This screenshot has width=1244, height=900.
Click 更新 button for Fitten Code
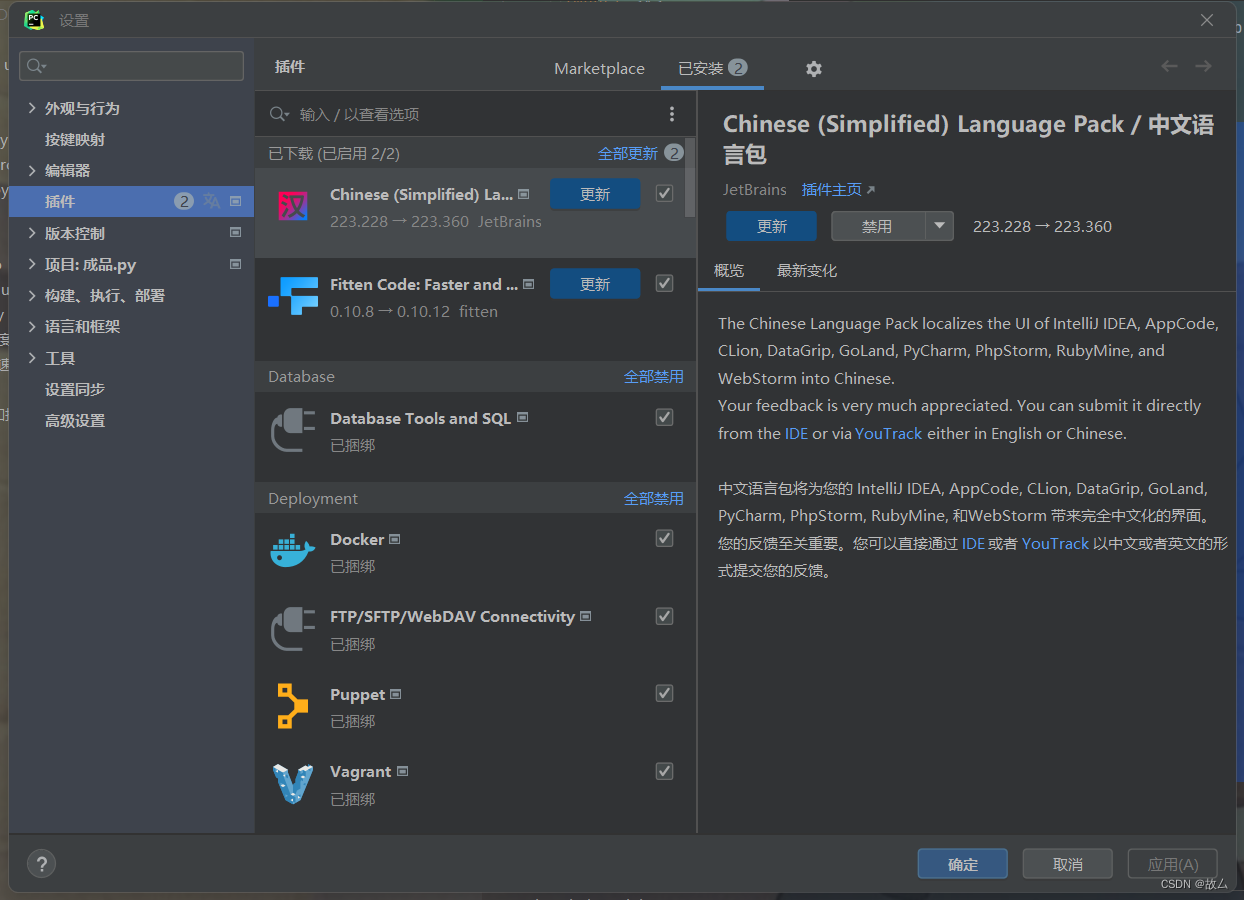(x=595, y=284)
